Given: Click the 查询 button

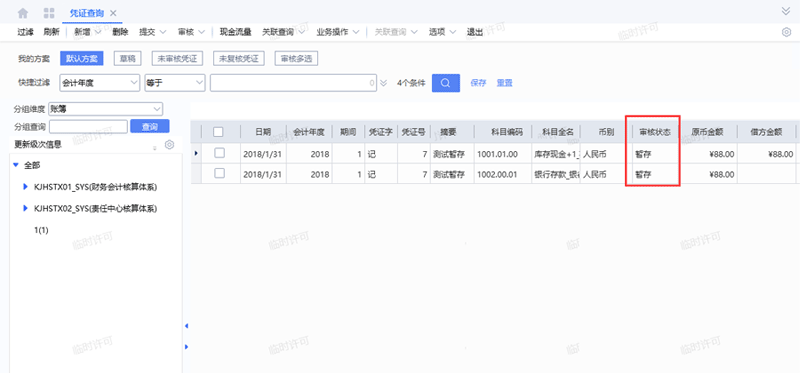Looking at the screenshot, I should click(149, 126).
